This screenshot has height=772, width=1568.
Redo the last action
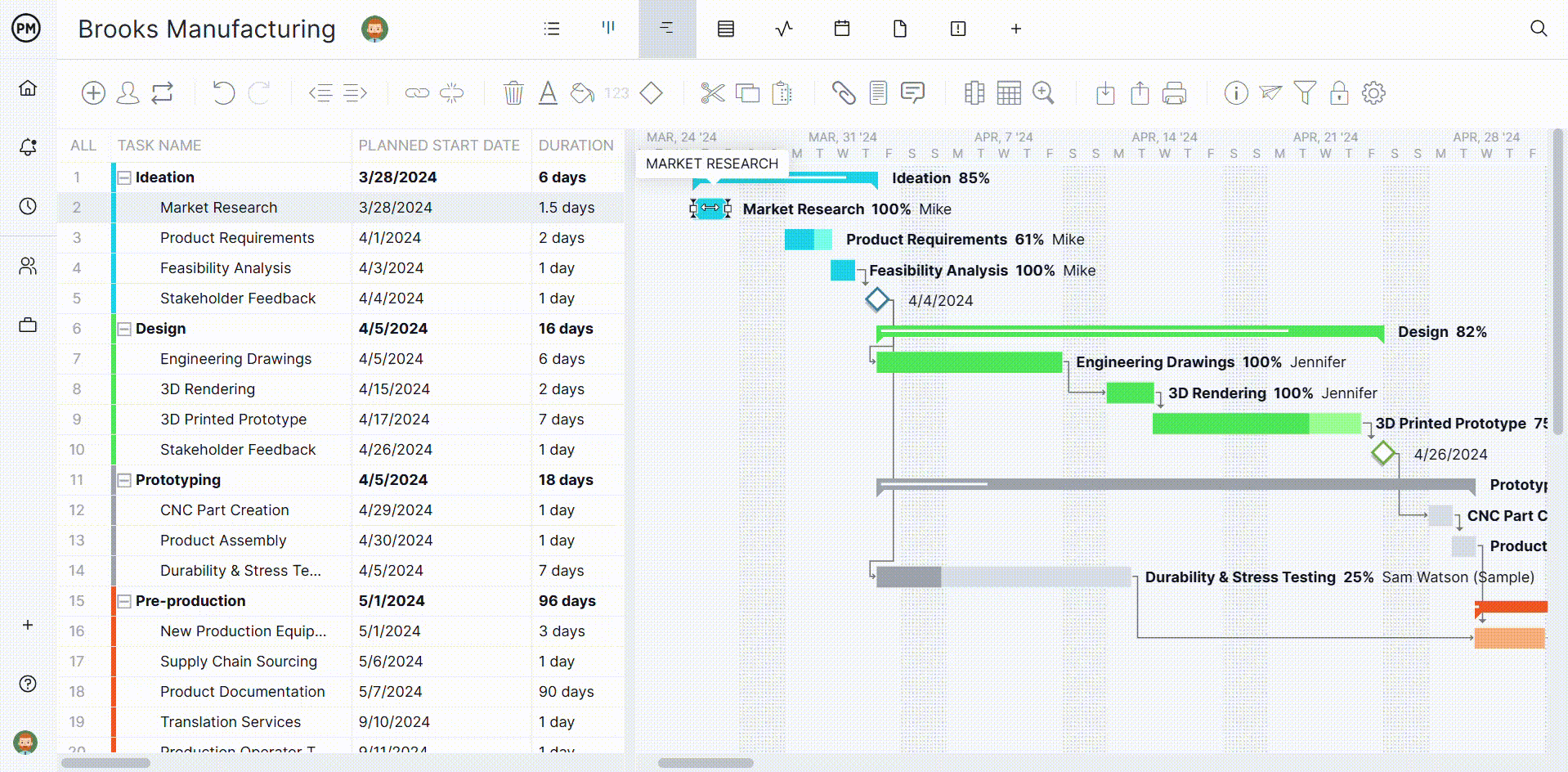259,93
